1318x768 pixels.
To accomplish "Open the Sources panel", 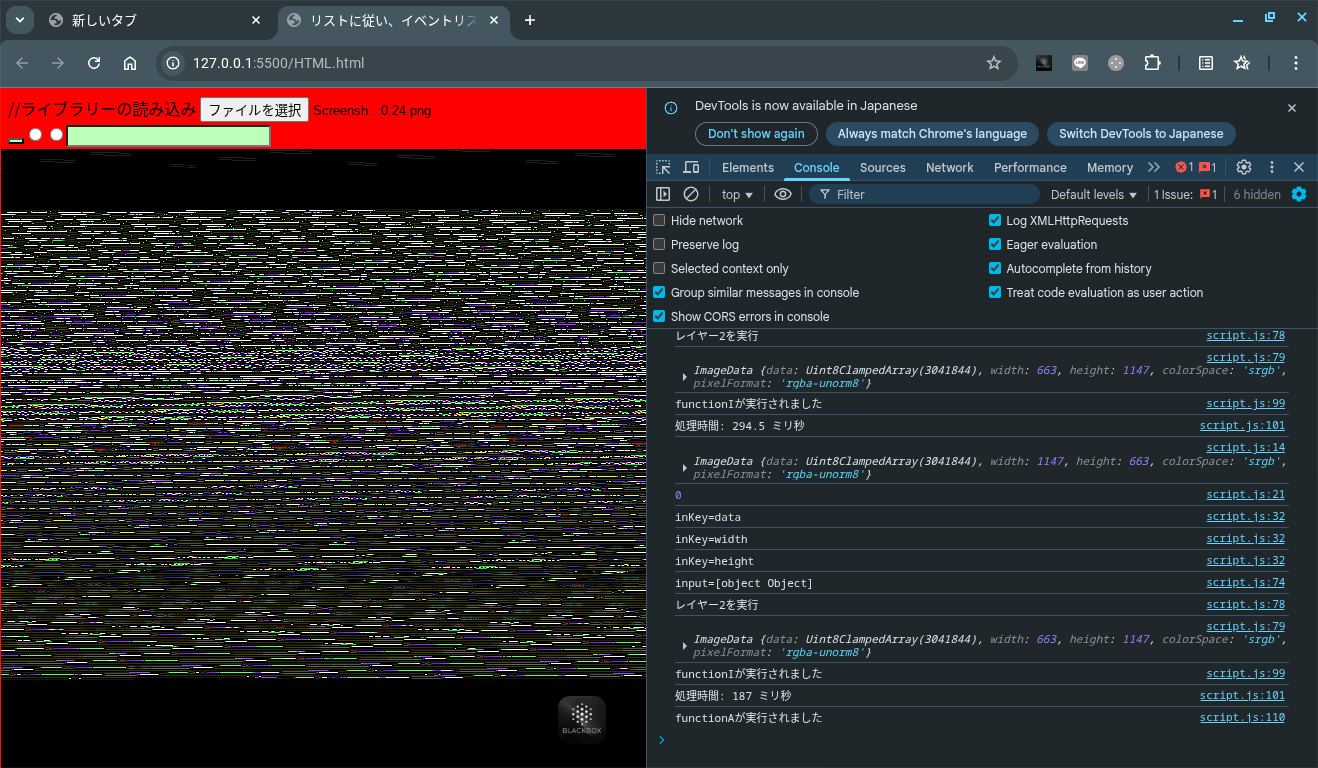I will [882, 167].
